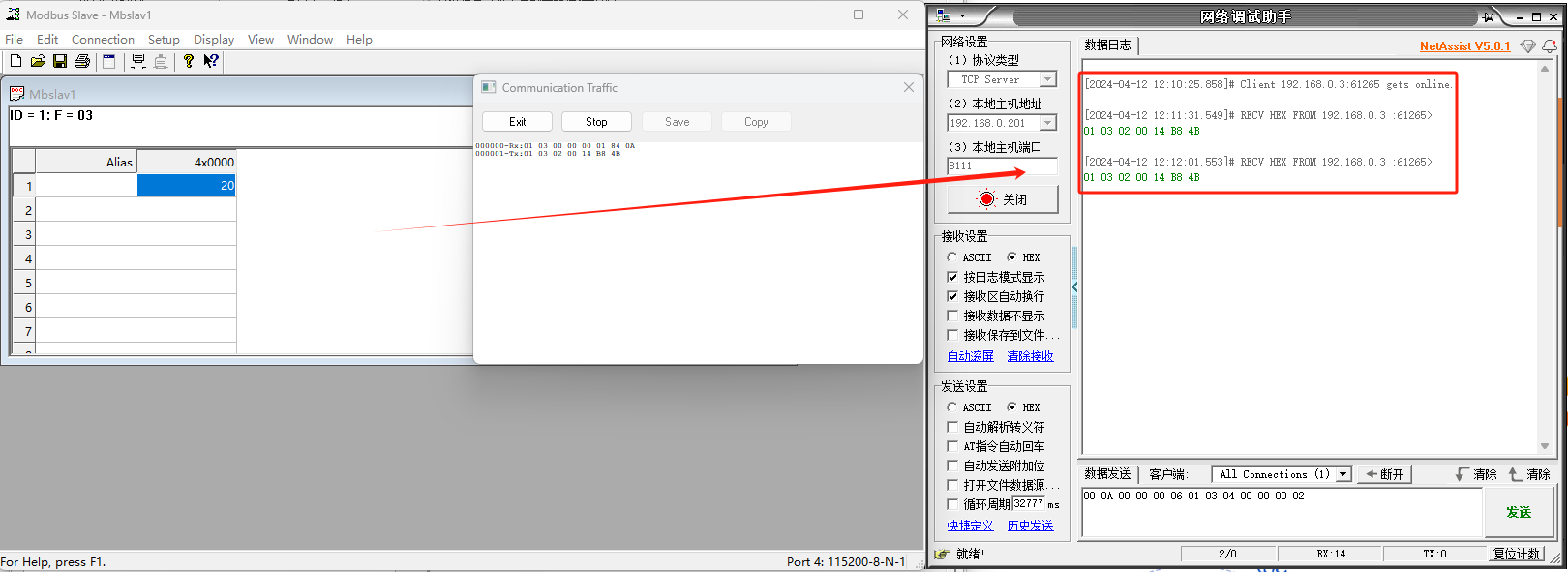Screen dimensions: 1568x572
Task: Open the local host address 192.168.0.201 dropdown
Action: (x=1047, y=123)
